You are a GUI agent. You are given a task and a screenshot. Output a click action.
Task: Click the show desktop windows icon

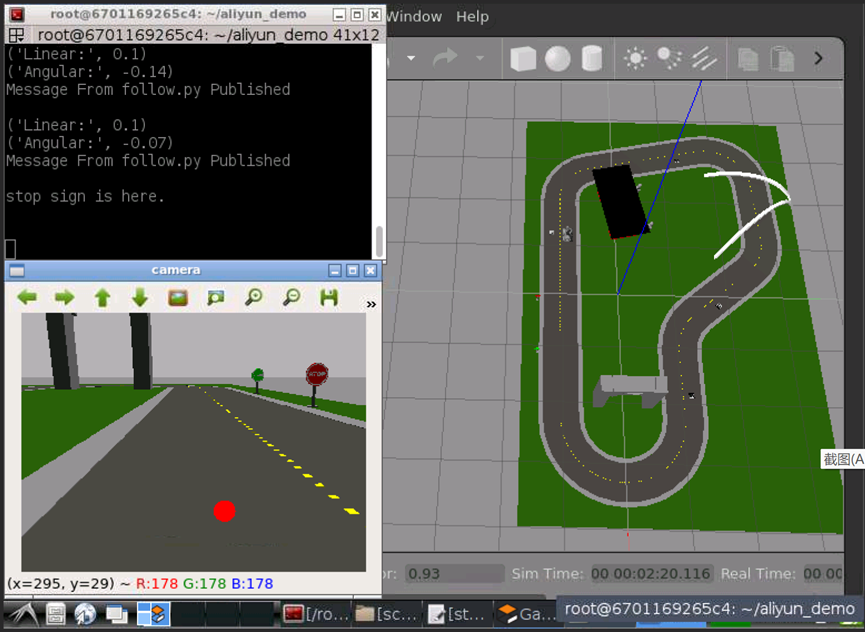pos(116,614)
